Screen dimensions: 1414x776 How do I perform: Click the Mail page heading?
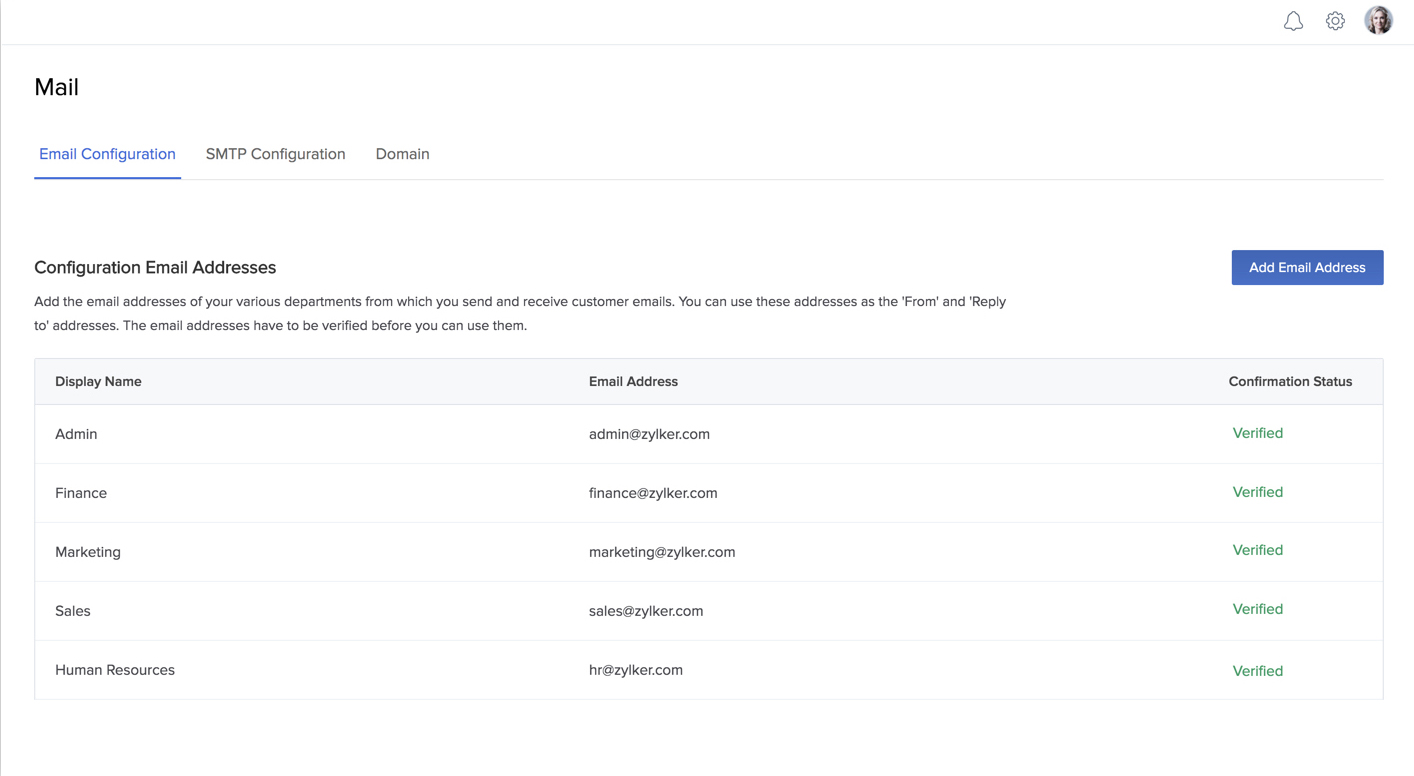point(56,87)
